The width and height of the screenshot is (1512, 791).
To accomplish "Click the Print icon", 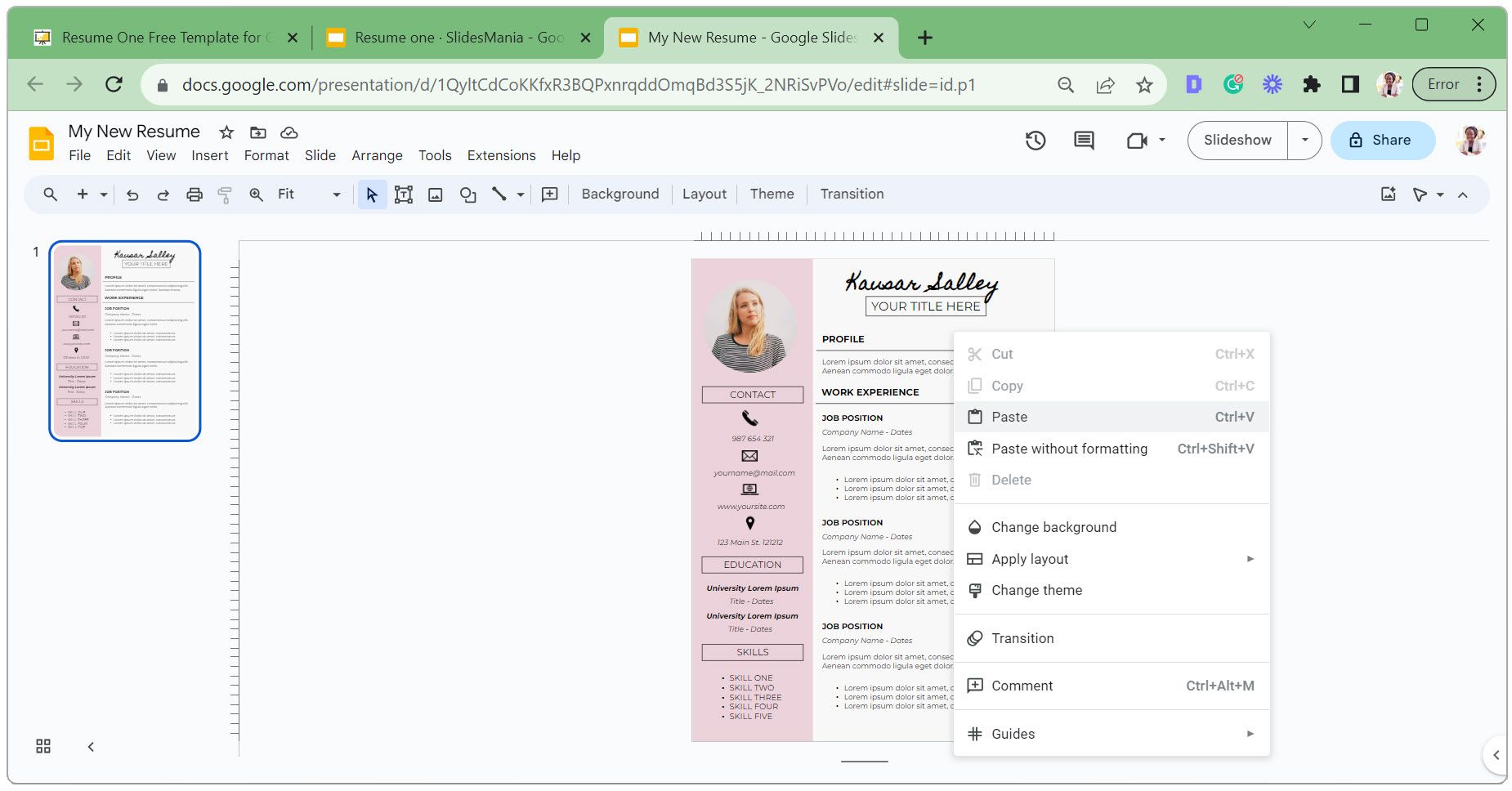I will pos(194,194).
